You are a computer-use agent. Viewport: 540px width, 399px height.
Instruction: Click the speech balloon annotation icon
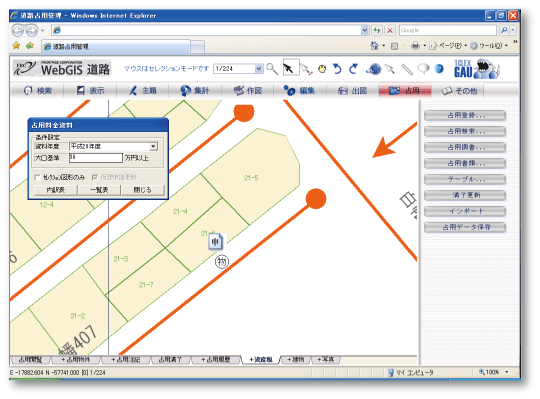tap(424, 69)
